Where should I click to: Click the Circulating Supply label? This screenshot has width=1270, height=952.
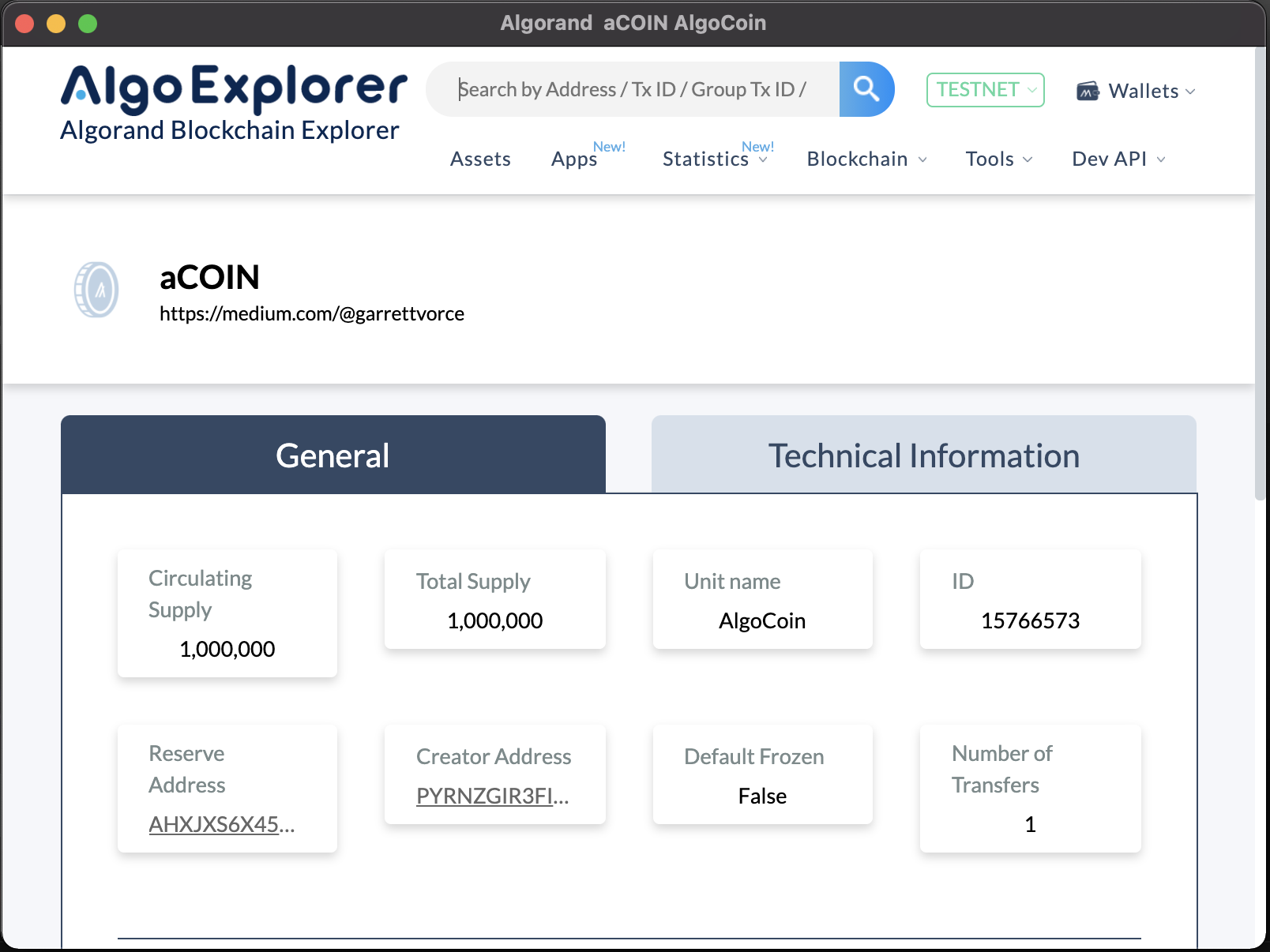[x=201, y=594]
